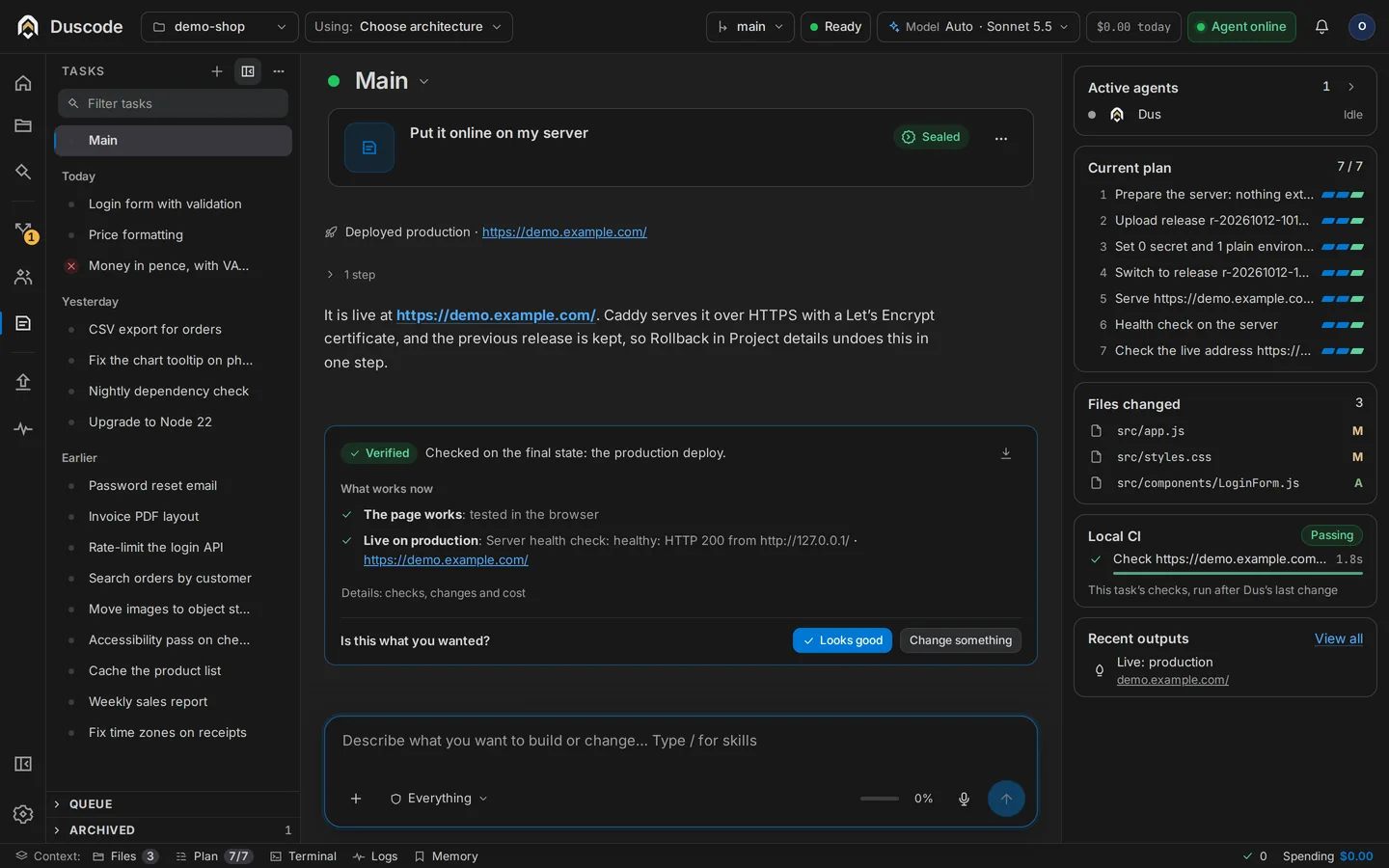Expand the QUEUE section
Viewport: 1389px width, 868px height.
174,804
